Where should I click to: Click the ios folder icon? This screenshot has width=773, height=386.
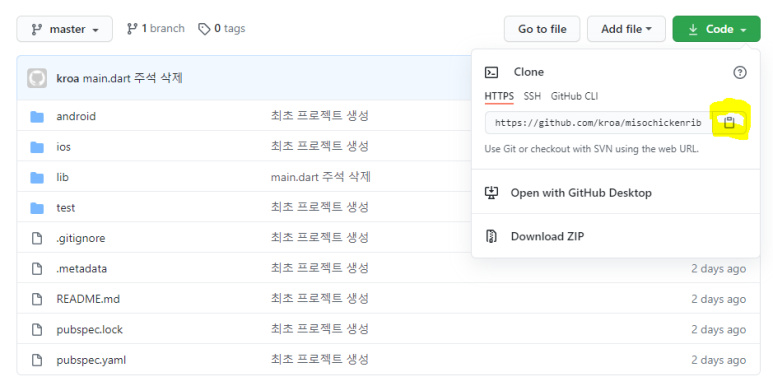37,147
